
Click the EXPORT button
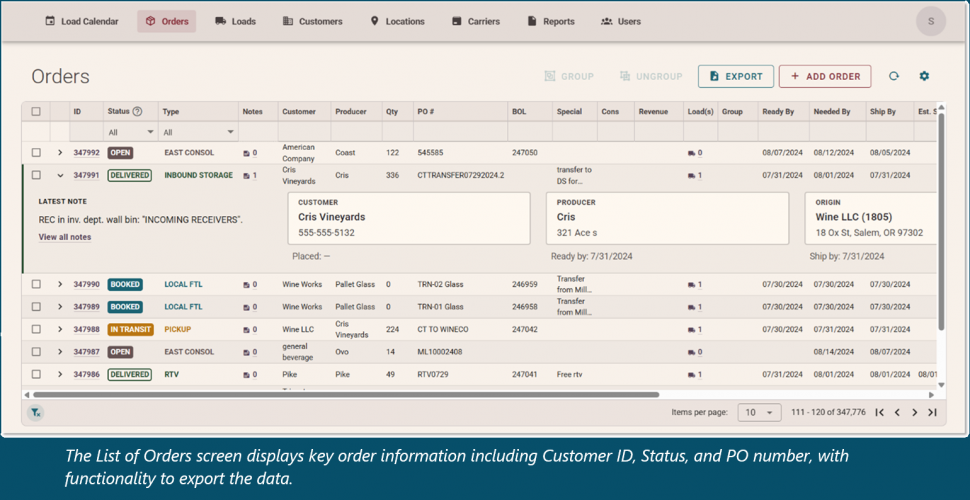tap(736, 76)
